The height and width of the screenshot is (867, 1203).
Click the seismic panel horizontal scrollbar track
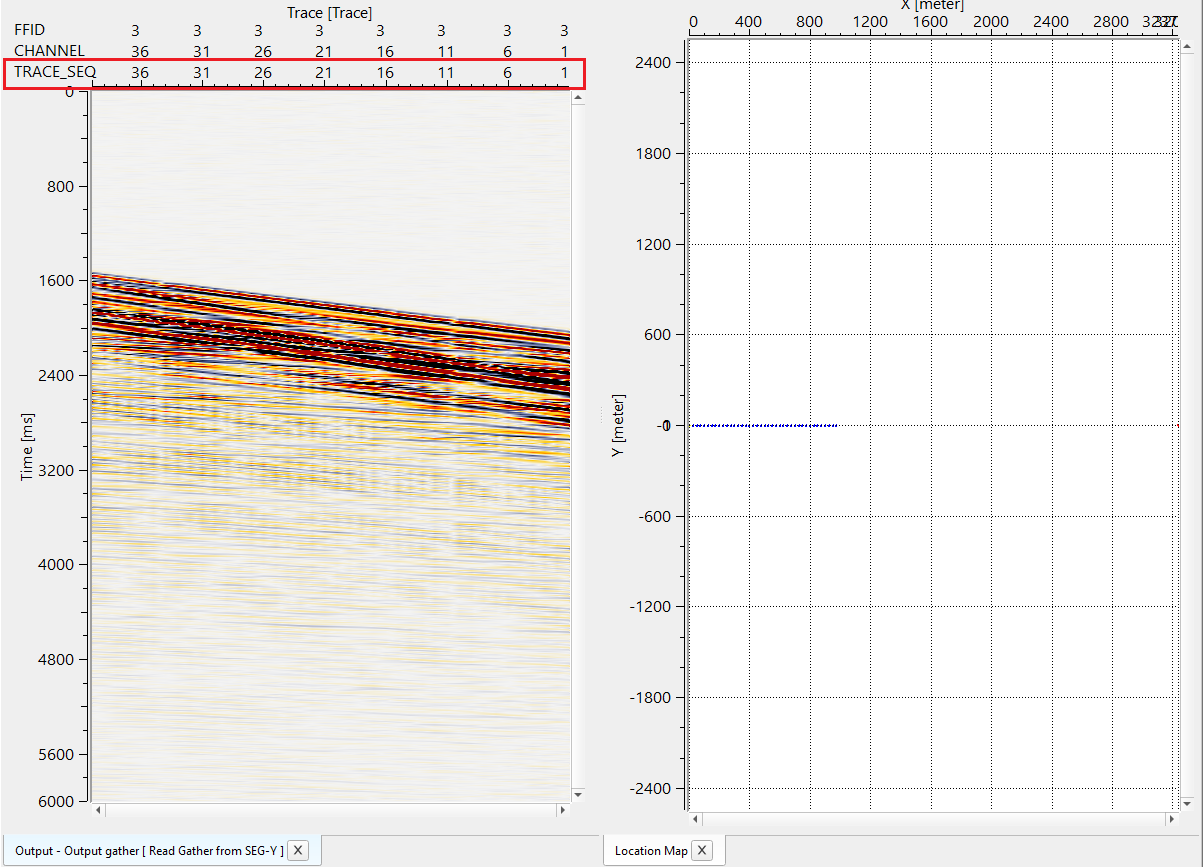point(330,808)
